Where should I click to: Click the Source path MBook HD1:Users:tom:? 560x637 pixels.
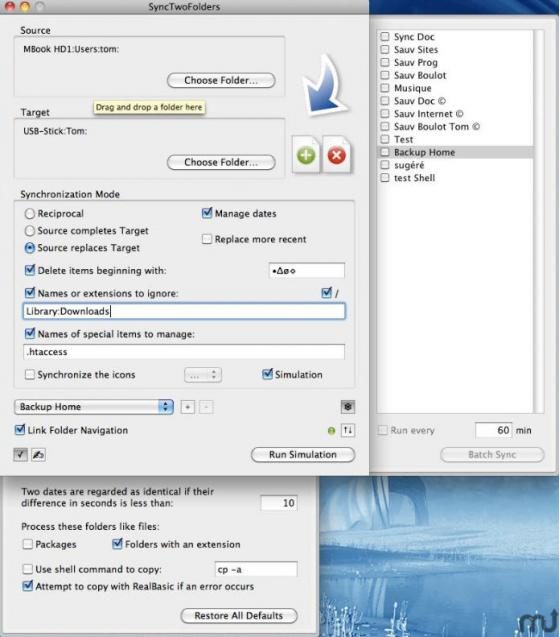point(71,49)
